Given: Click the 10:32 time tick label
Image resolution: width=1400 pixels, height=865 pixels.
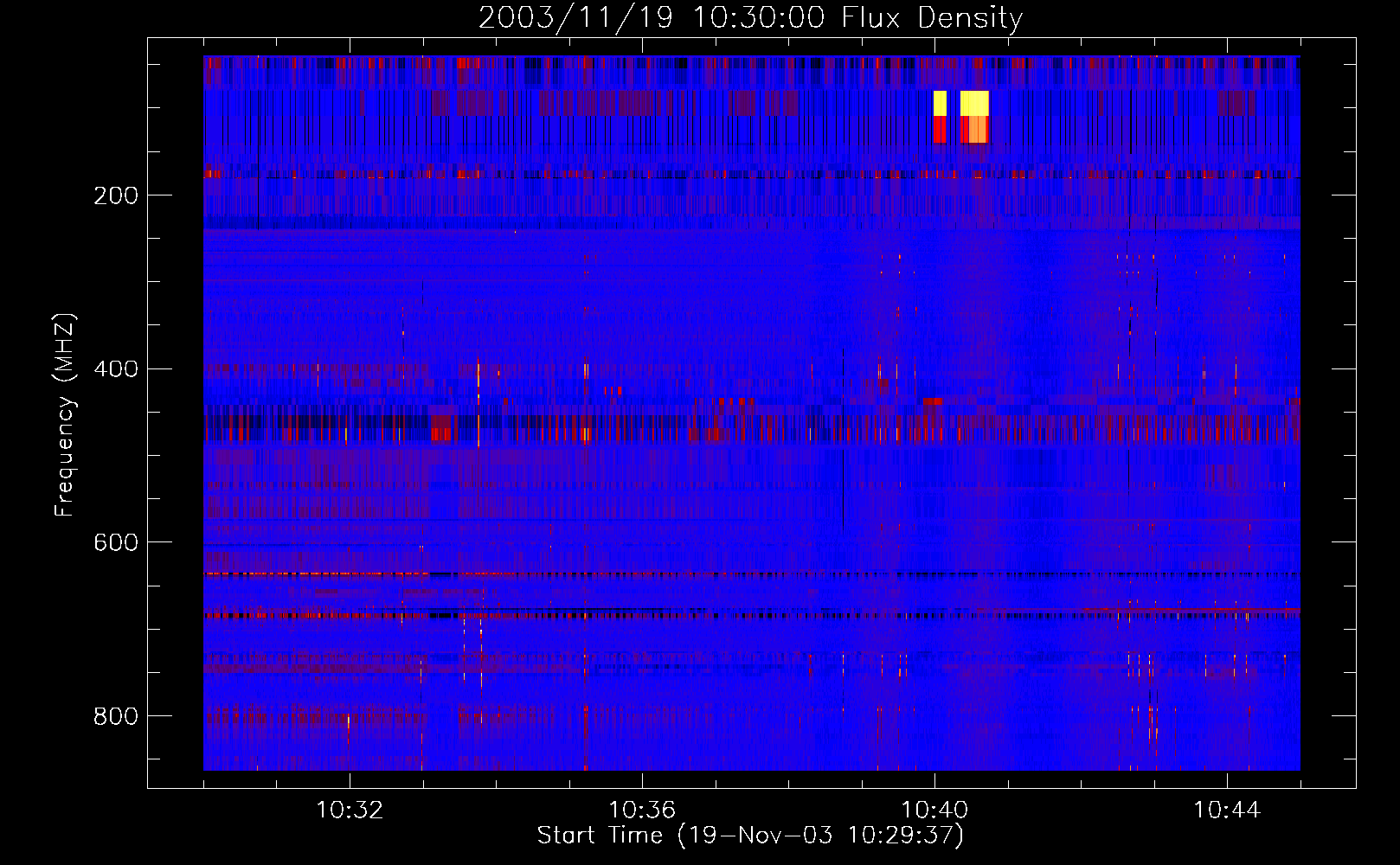Looking at the screenshot, I should (350, 811).
